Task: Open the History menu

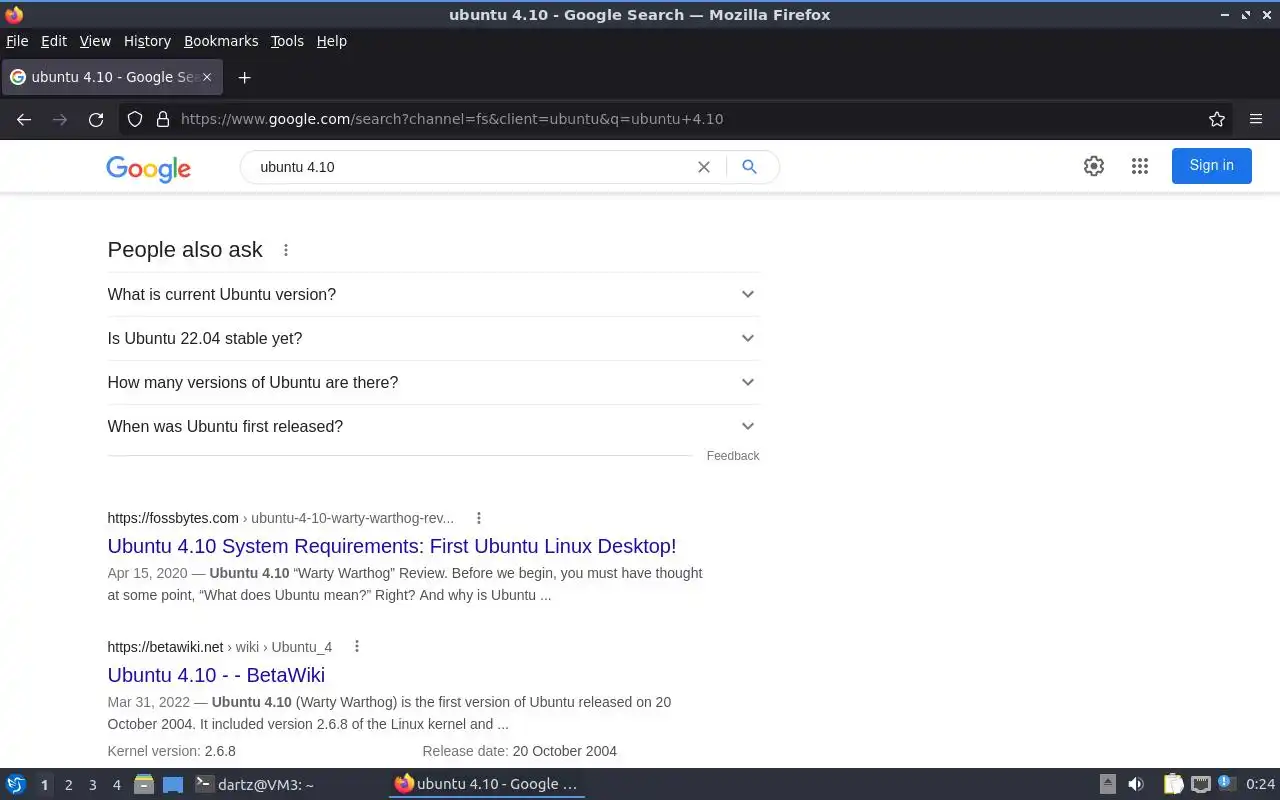Action: click(147, 41)
